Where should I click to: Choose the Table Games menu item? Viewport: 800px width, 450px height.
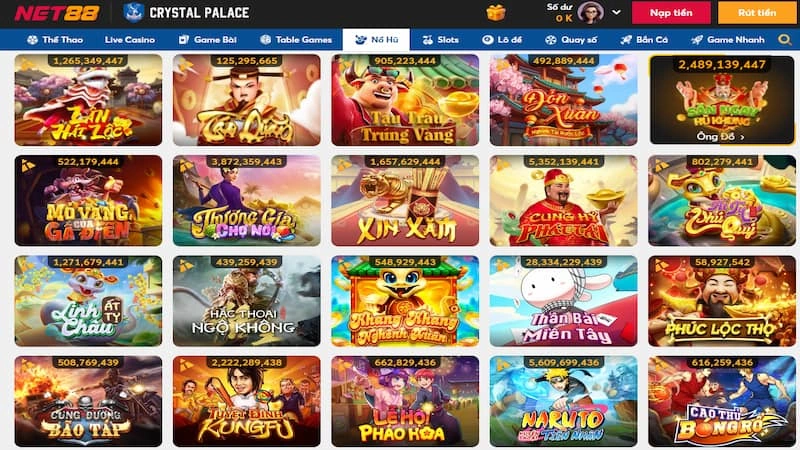(296, 40)
